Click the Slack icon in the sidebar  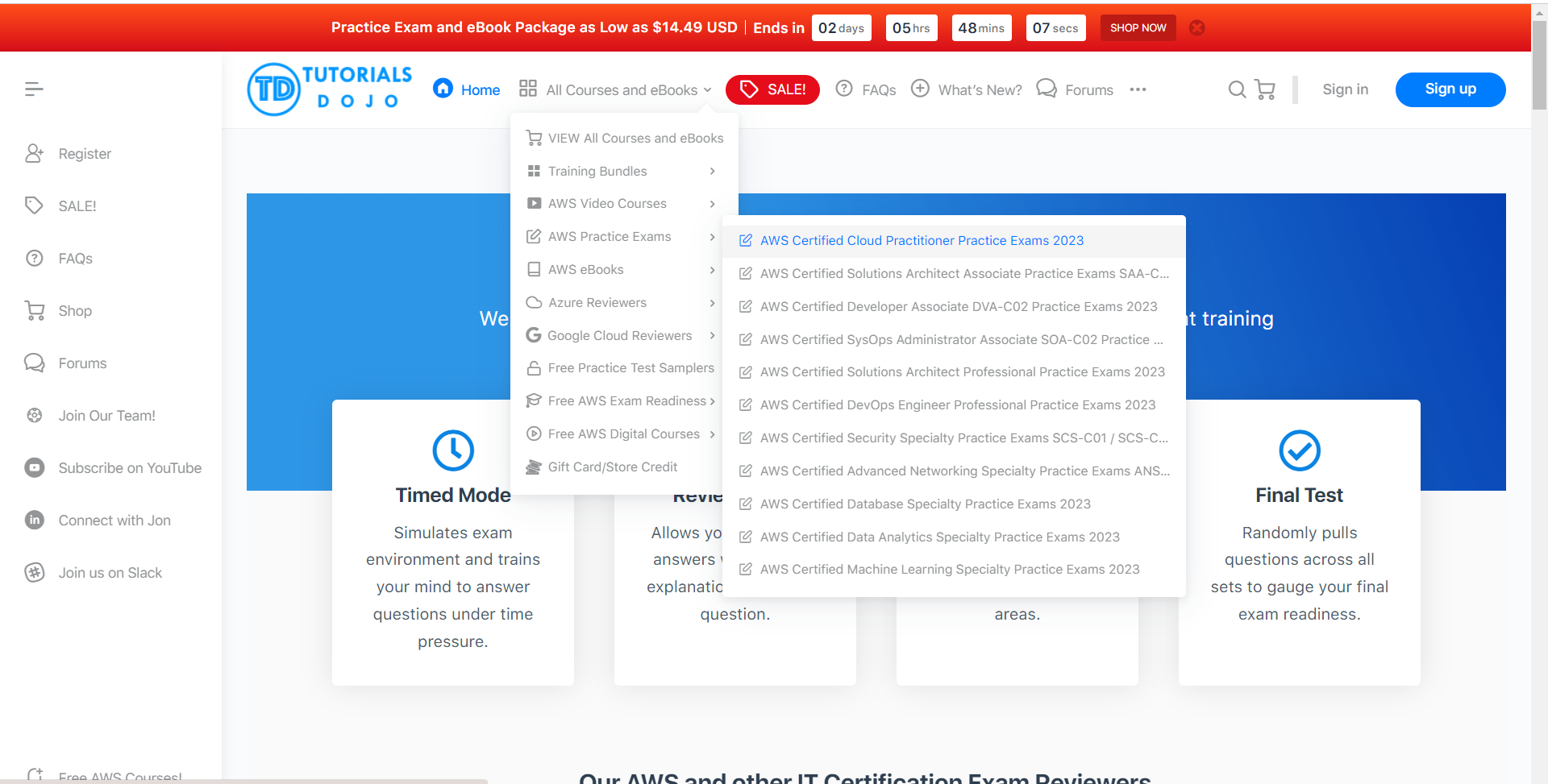click(35, 573)
